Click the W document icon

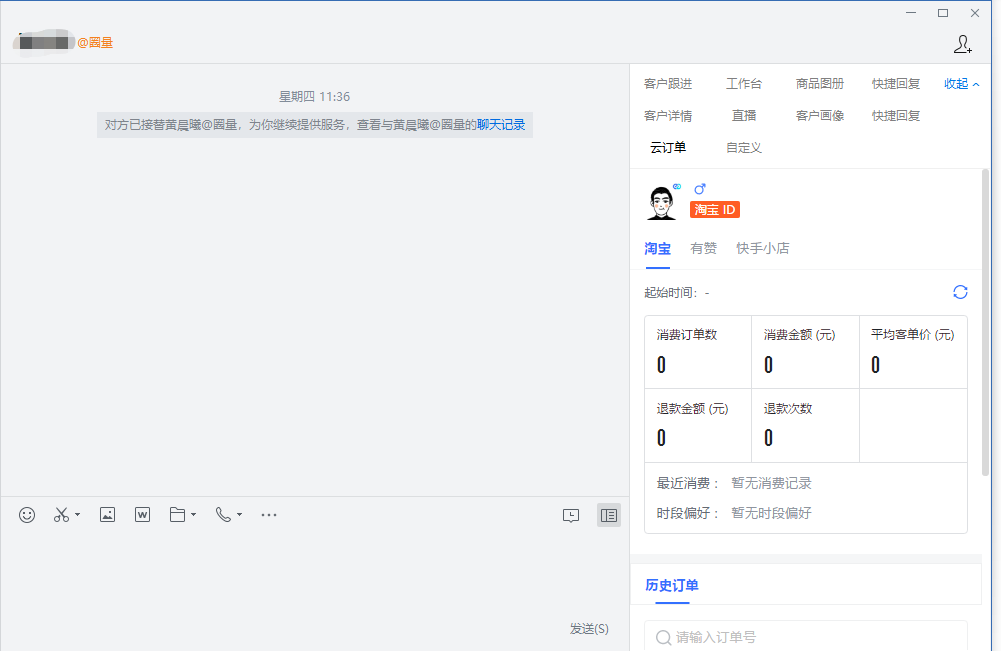[x=142, y=515]
